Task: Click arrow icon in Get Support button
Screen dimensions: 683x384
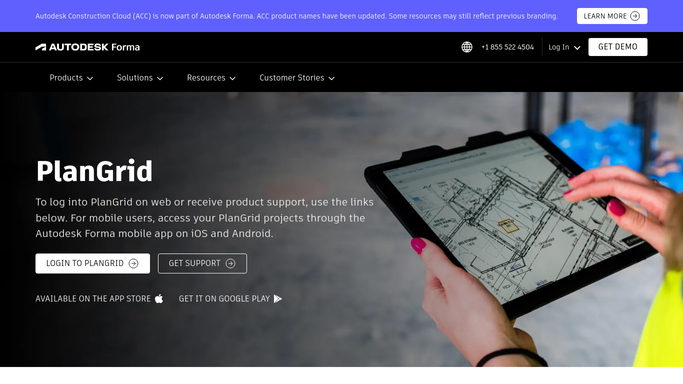Action: coord(230,263)
